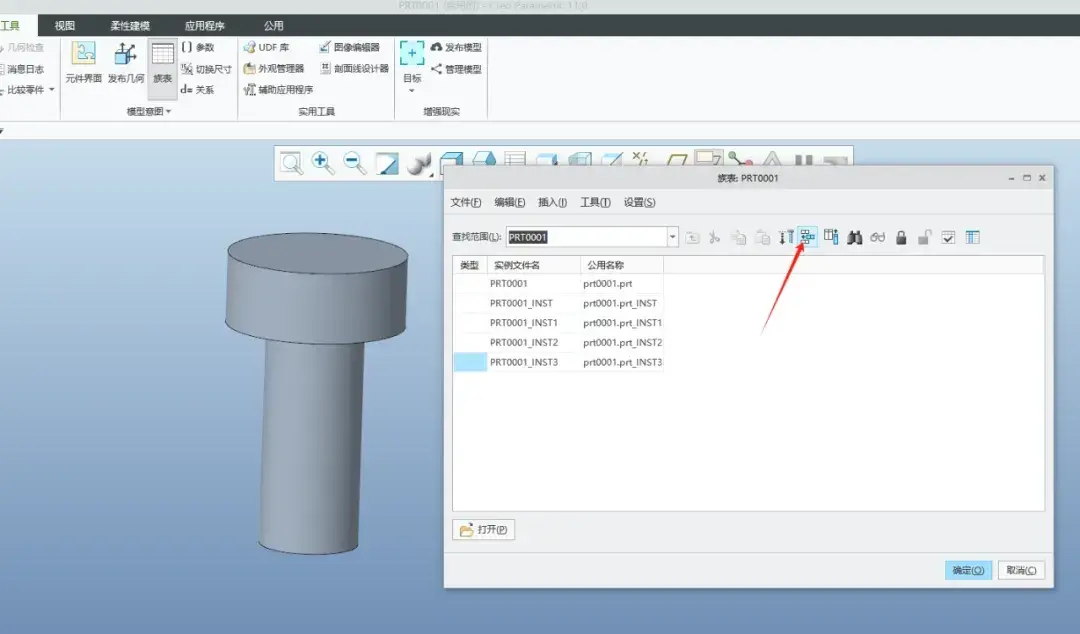The width and height of the screenshot is (1080, 634).
Task: Click the zoom in magnifier icon
Action: (x=322, y=163)
